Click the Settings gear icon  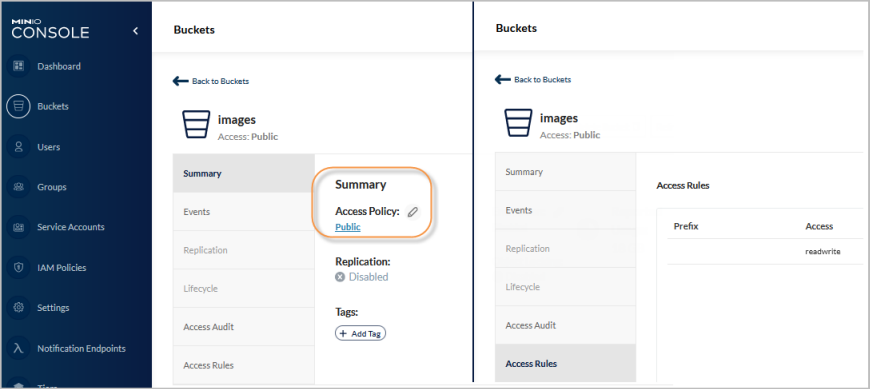[18, 307]
